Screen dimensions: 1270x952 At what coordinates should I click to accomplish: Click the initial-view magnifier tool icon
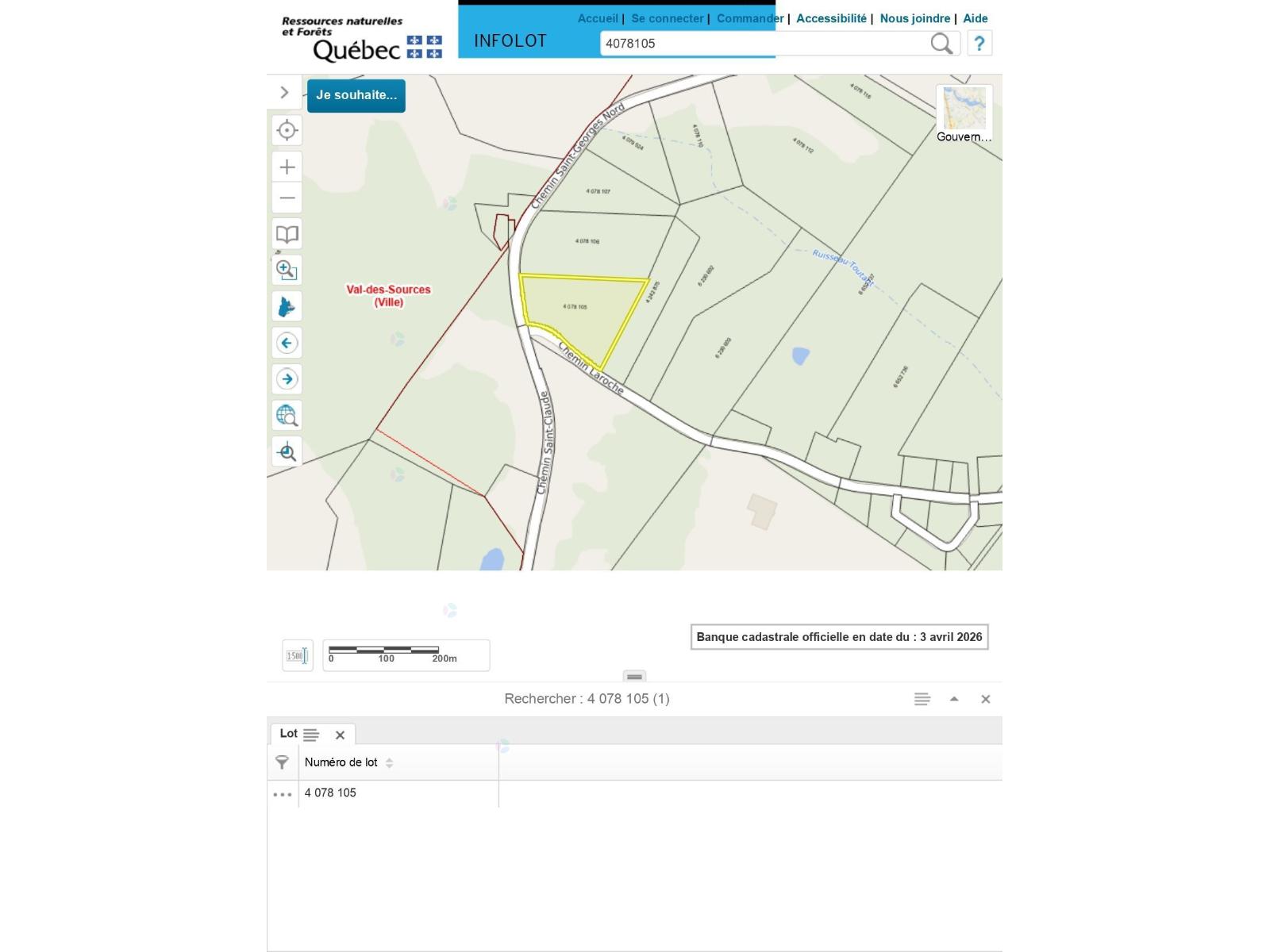(x=287, y=452)
